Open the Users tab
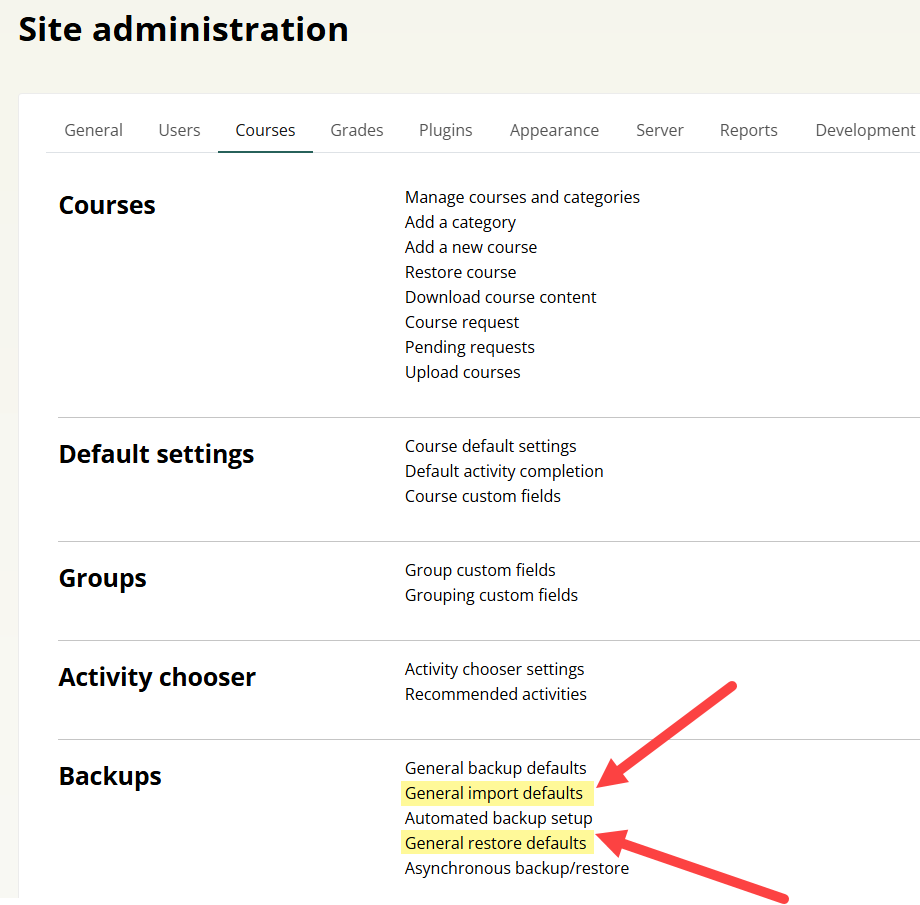The height and width of the screenshot is (905, 920). (x=179, y=130)
